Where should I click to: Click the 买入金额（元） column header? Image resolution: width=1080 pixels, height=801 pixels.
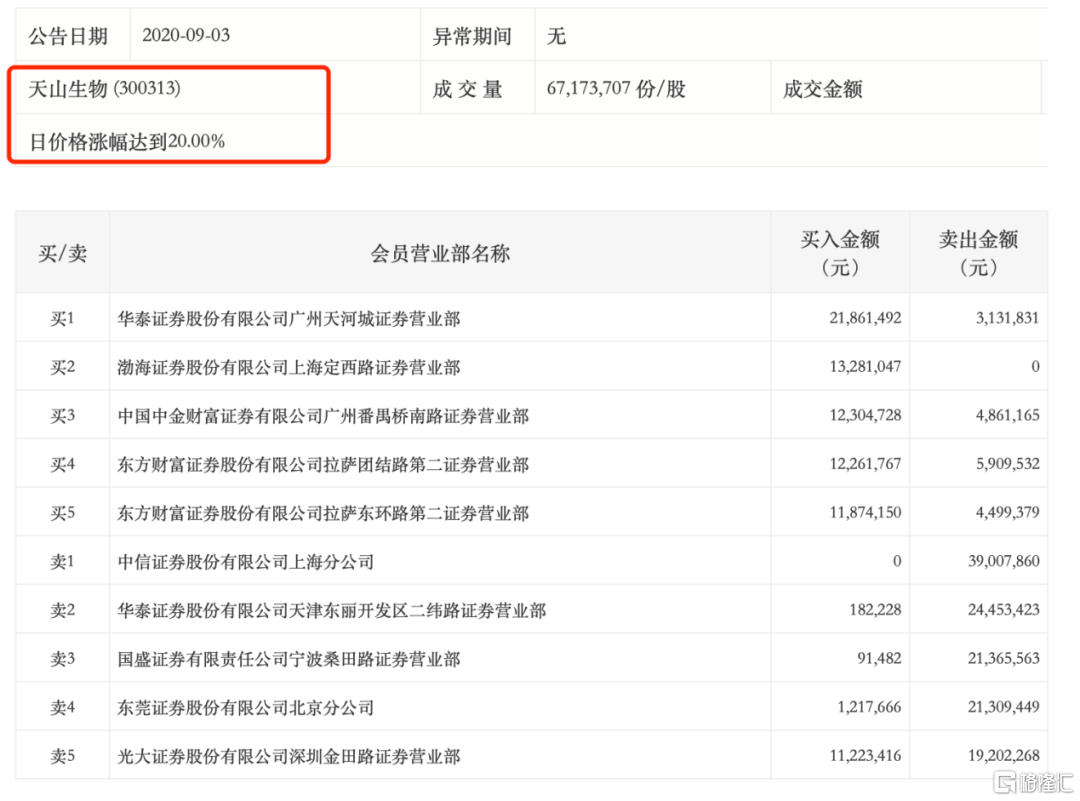tap(840, 253)
